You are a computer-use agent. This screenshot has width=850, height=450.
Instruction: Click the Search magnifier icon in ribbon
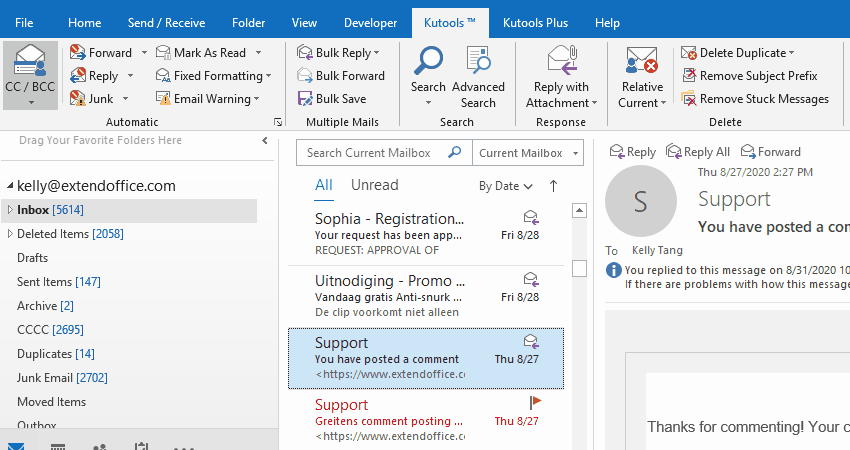click(x=428, y=61)
